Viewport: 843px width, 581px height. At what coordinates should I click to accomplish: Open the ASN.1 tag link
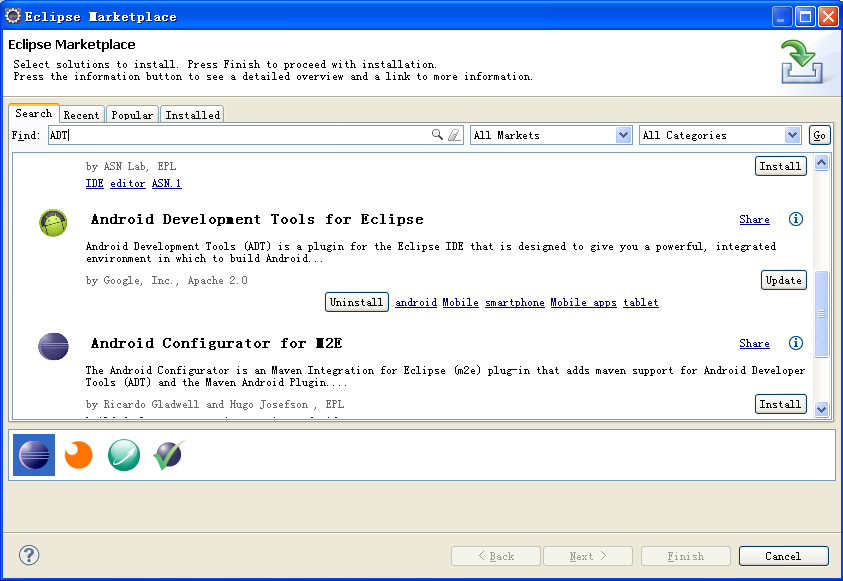point(167,183)
